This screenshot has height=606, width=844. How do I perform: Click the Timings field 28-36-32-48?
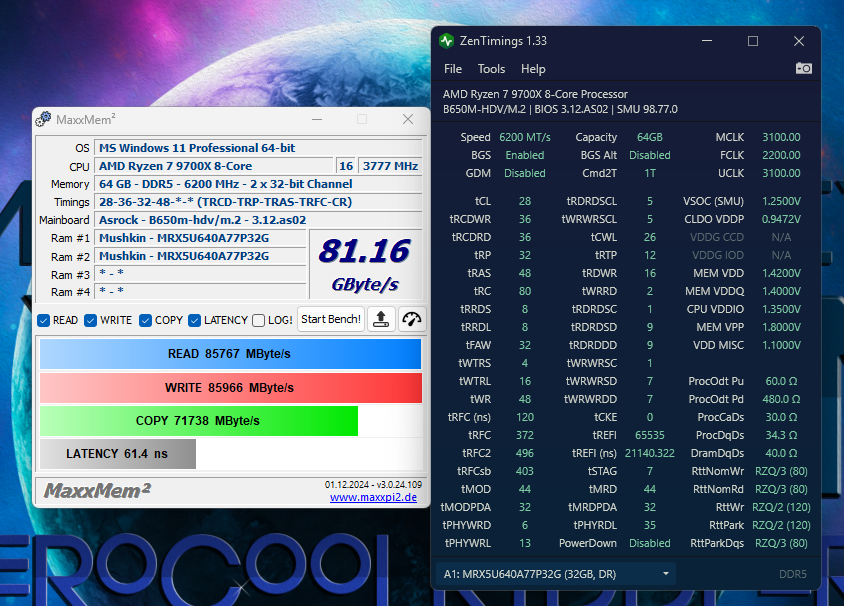tap(258, 202)
